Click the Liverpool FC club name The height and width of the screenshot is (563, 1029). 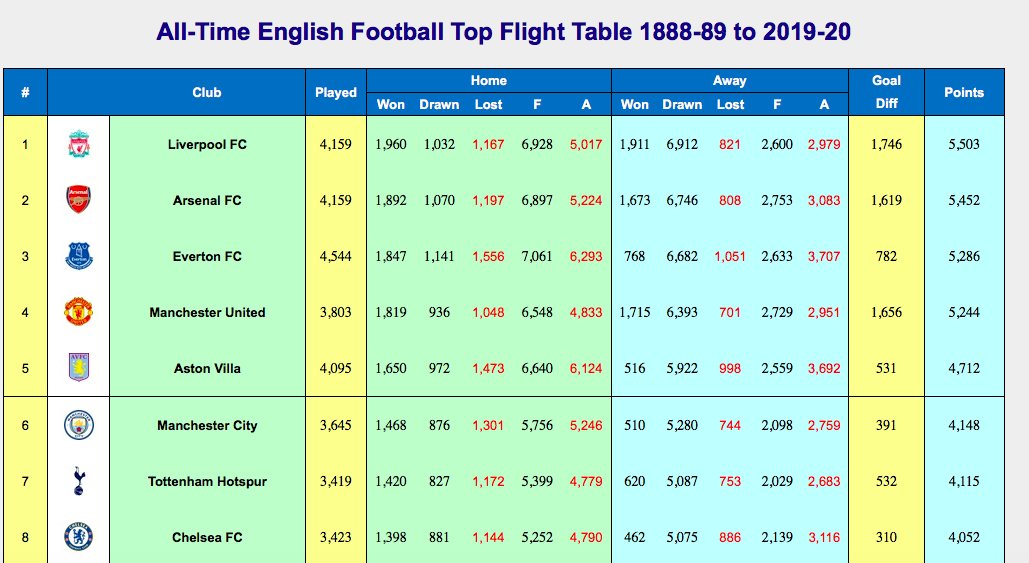pos(207,145)
